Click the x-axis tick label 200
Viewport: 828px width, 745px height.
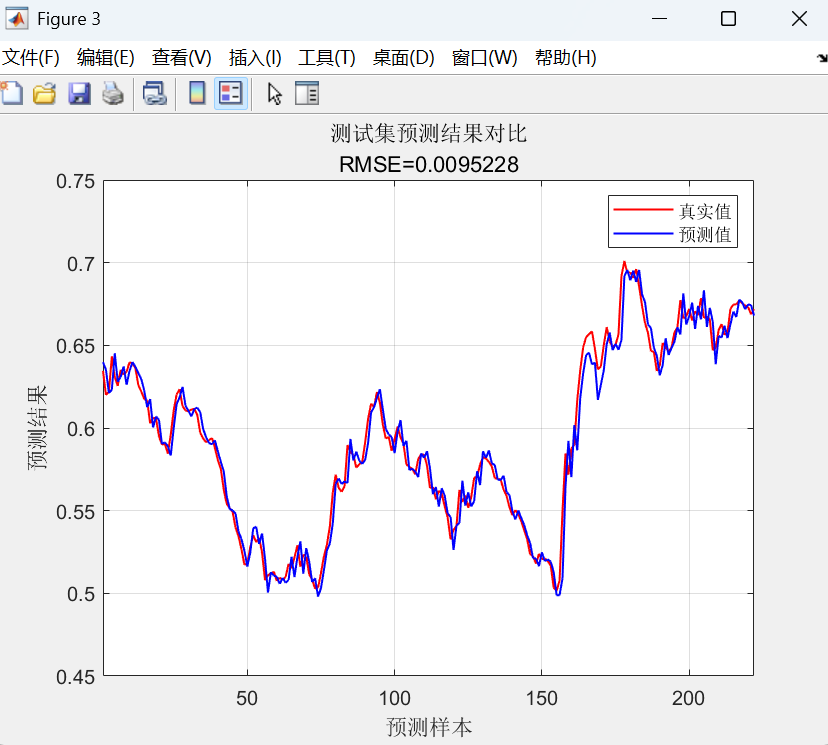(688, 699)
